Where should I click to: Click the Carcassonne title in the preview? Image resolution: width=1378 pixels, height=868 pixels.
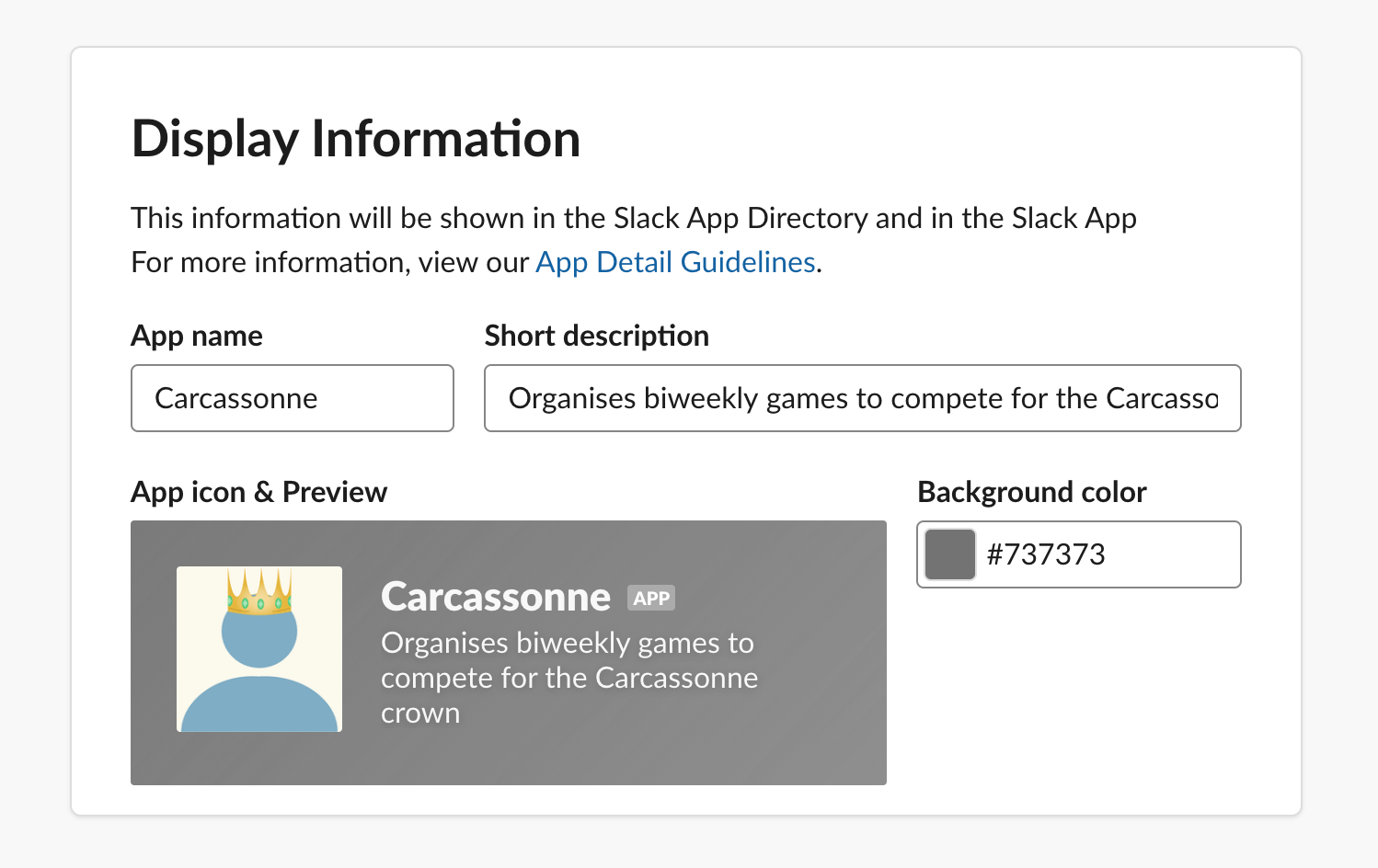(x=495, y=598)
